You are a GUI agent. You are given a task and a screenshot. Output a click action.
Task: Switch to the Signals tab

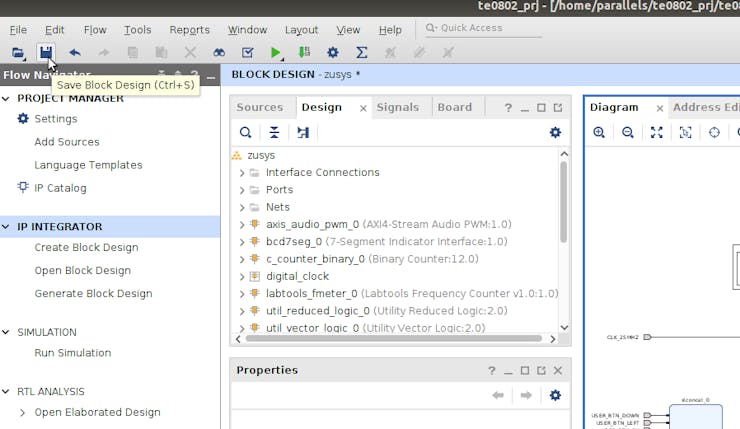[x=397, y=107]
